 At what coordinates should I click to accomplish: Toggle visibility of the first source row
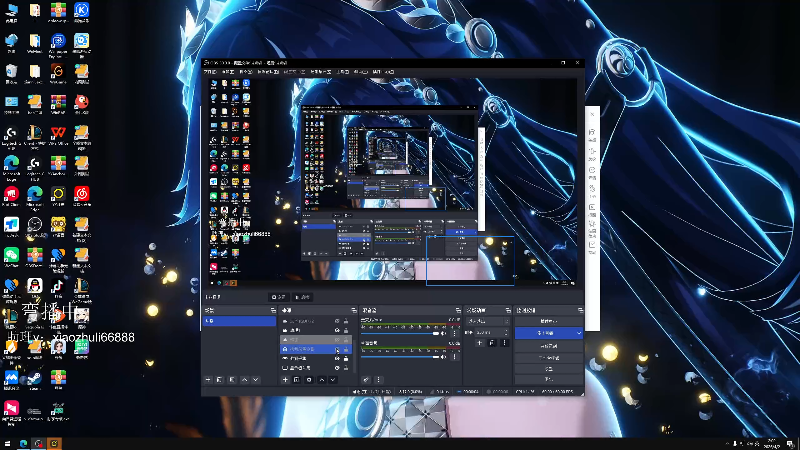tap(337, 321)
